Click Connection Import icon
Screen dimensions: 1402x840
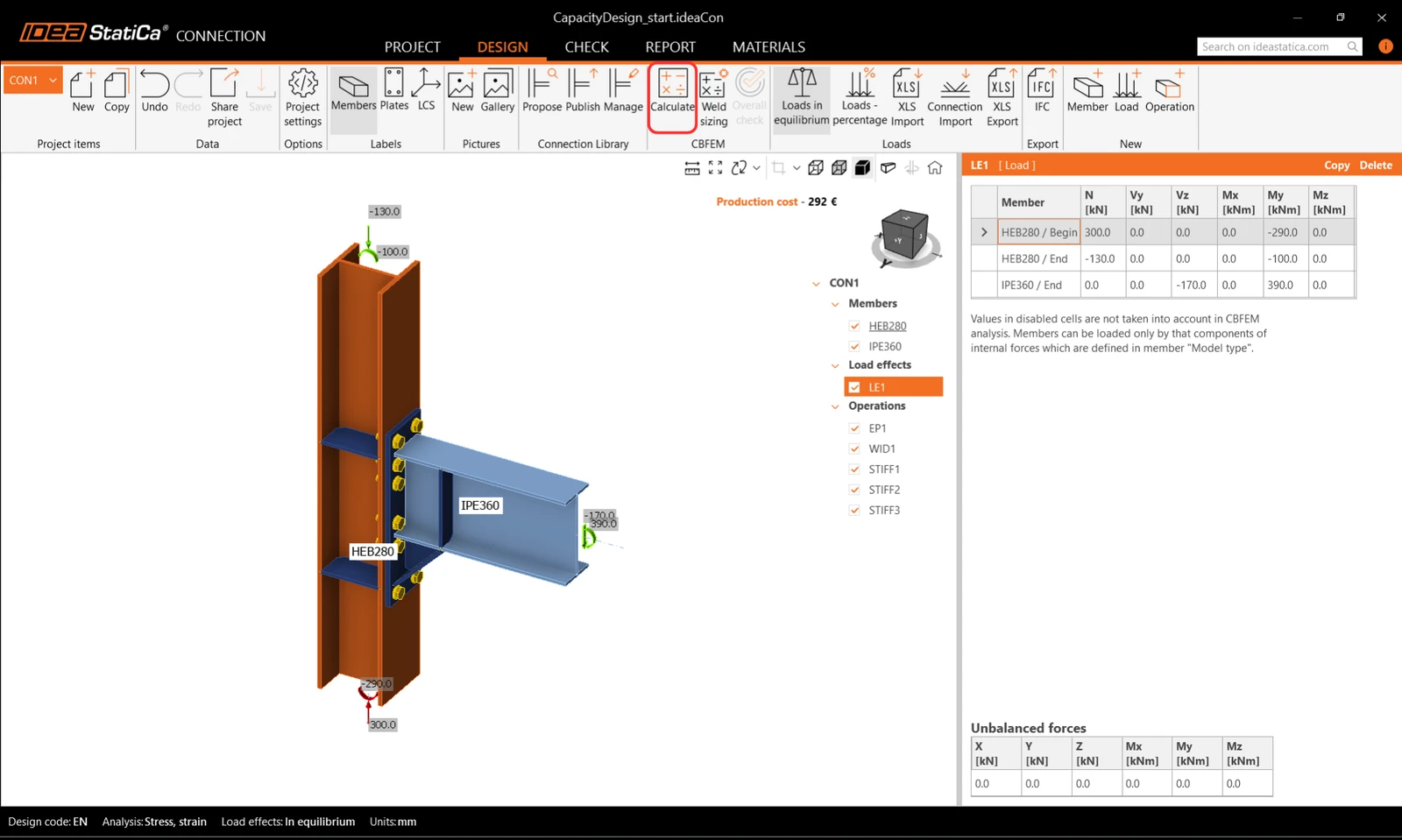tap(955, 96)
